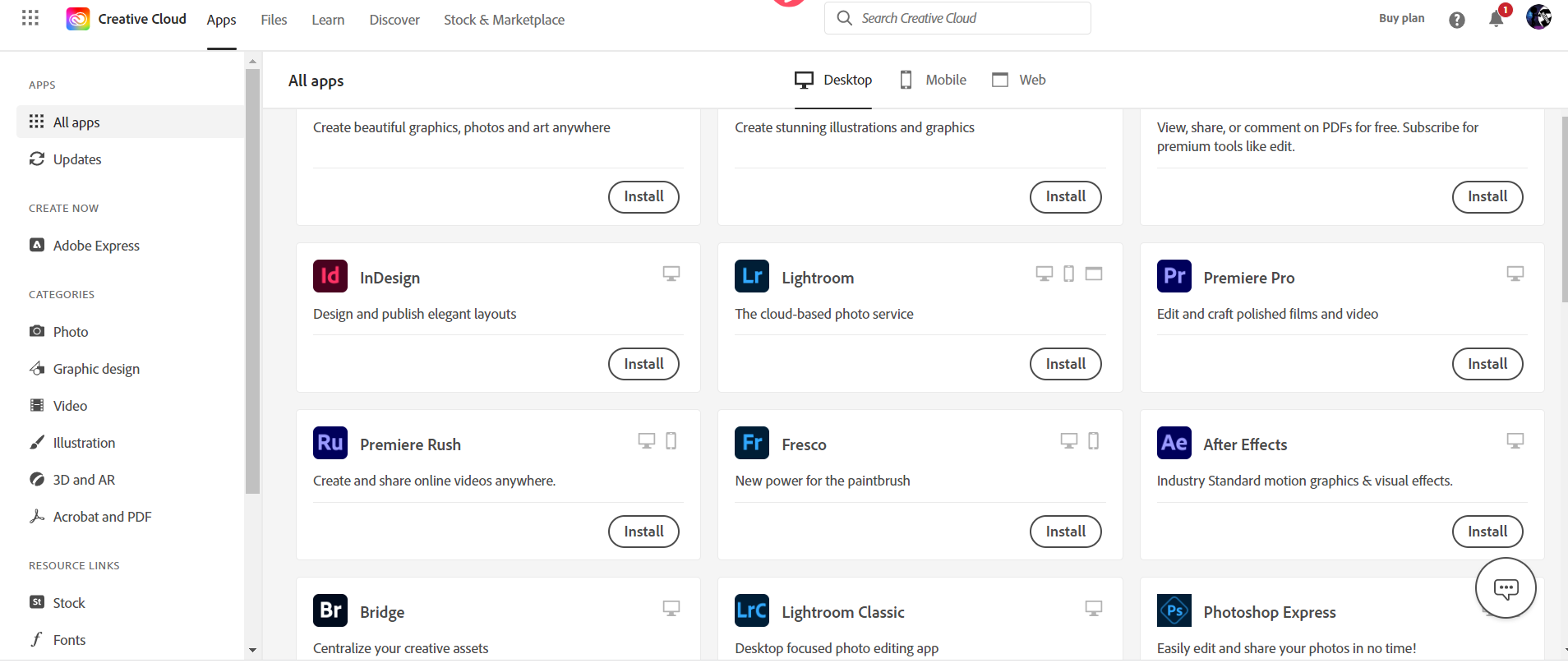
Task: Install Lightroom
Action: pos(1065,364)
